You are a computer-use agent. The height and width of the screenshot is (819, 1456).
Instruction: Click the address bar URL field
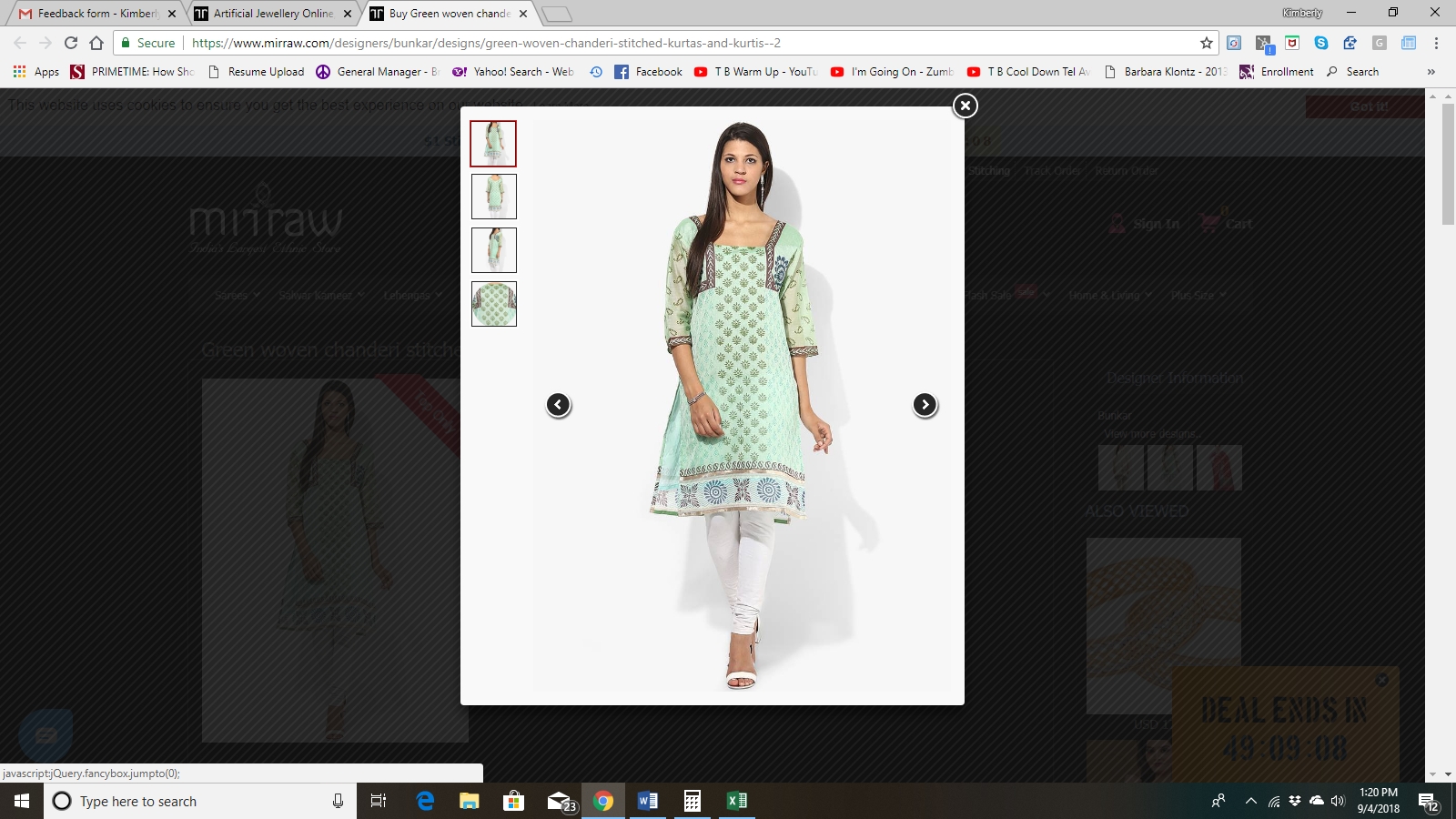(637, 43)
